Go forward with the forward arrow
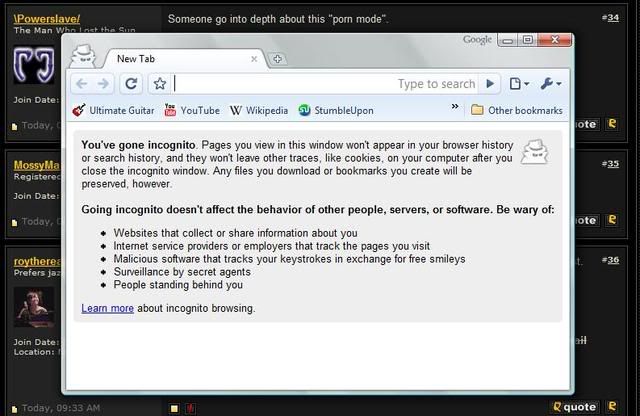The width and height of the screenshot is (640, 416). 104,84
